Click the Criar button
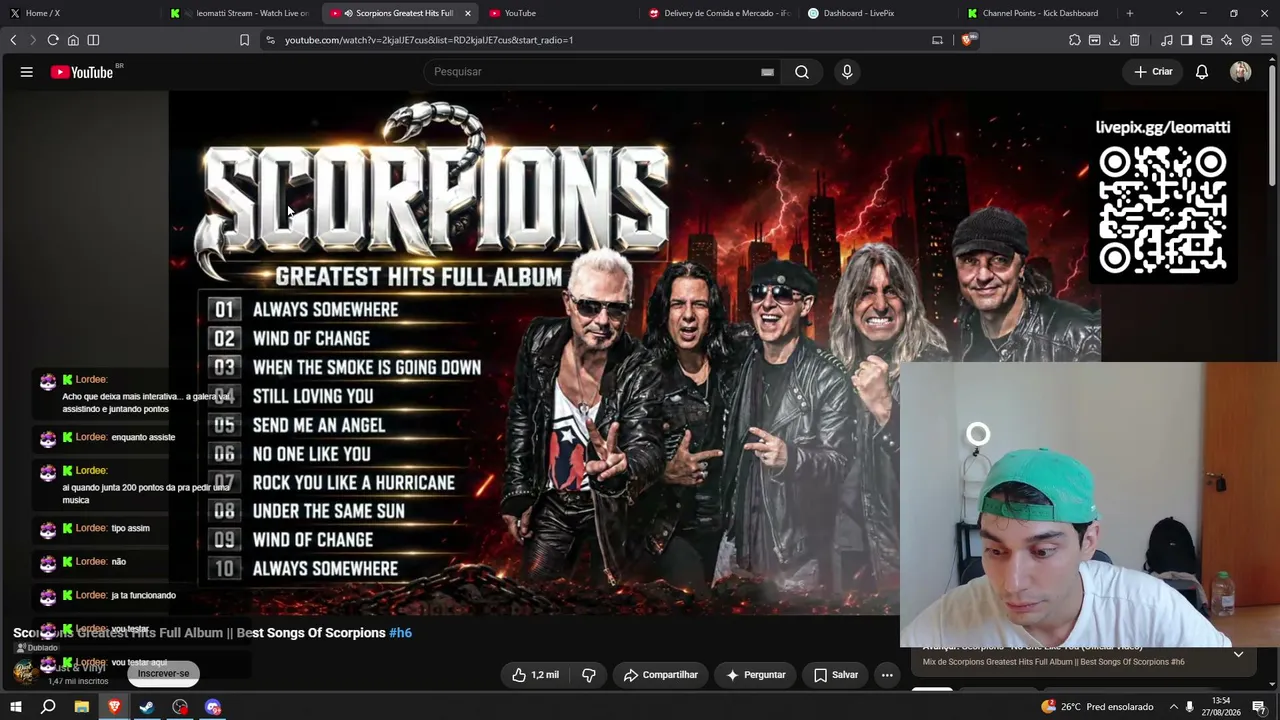Screen dimensions: 1280x720 (x=1153, y=72)
